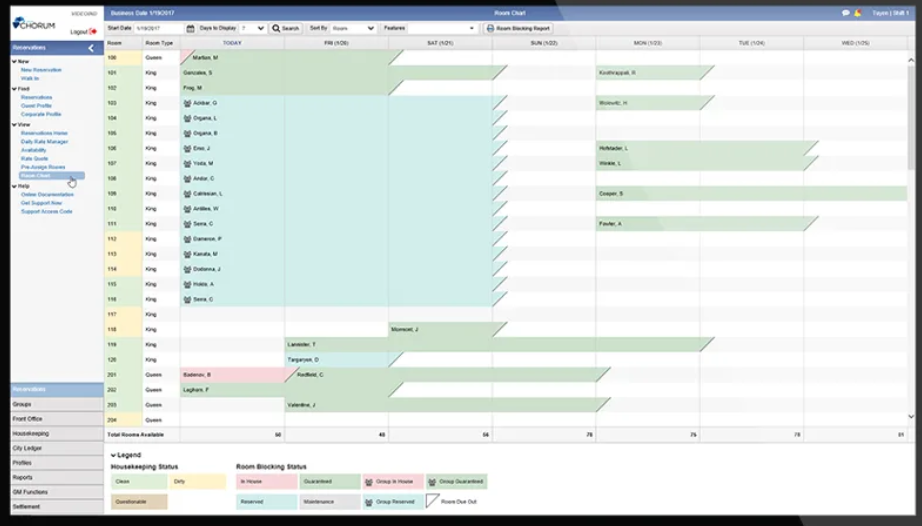Collapse the Legend section
Image resolution: width=922 pixels, height=526 pixels.
(x=113, y=455)
